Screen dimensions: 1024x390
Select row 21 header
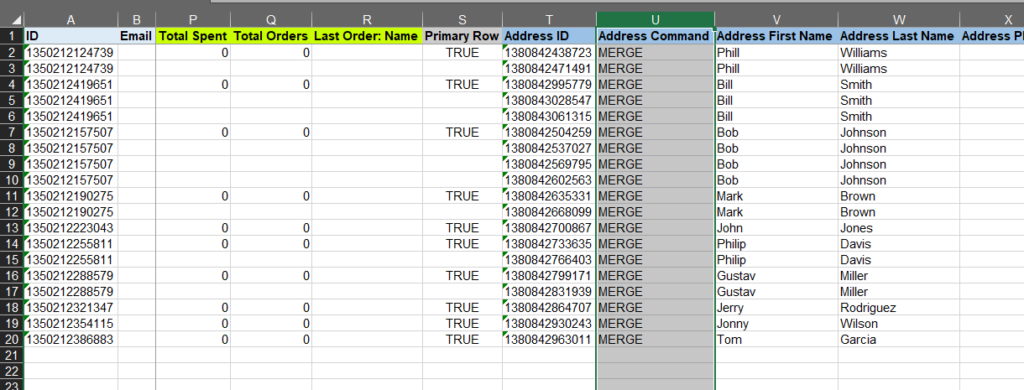pyautogui.click(x=11, y=355)
